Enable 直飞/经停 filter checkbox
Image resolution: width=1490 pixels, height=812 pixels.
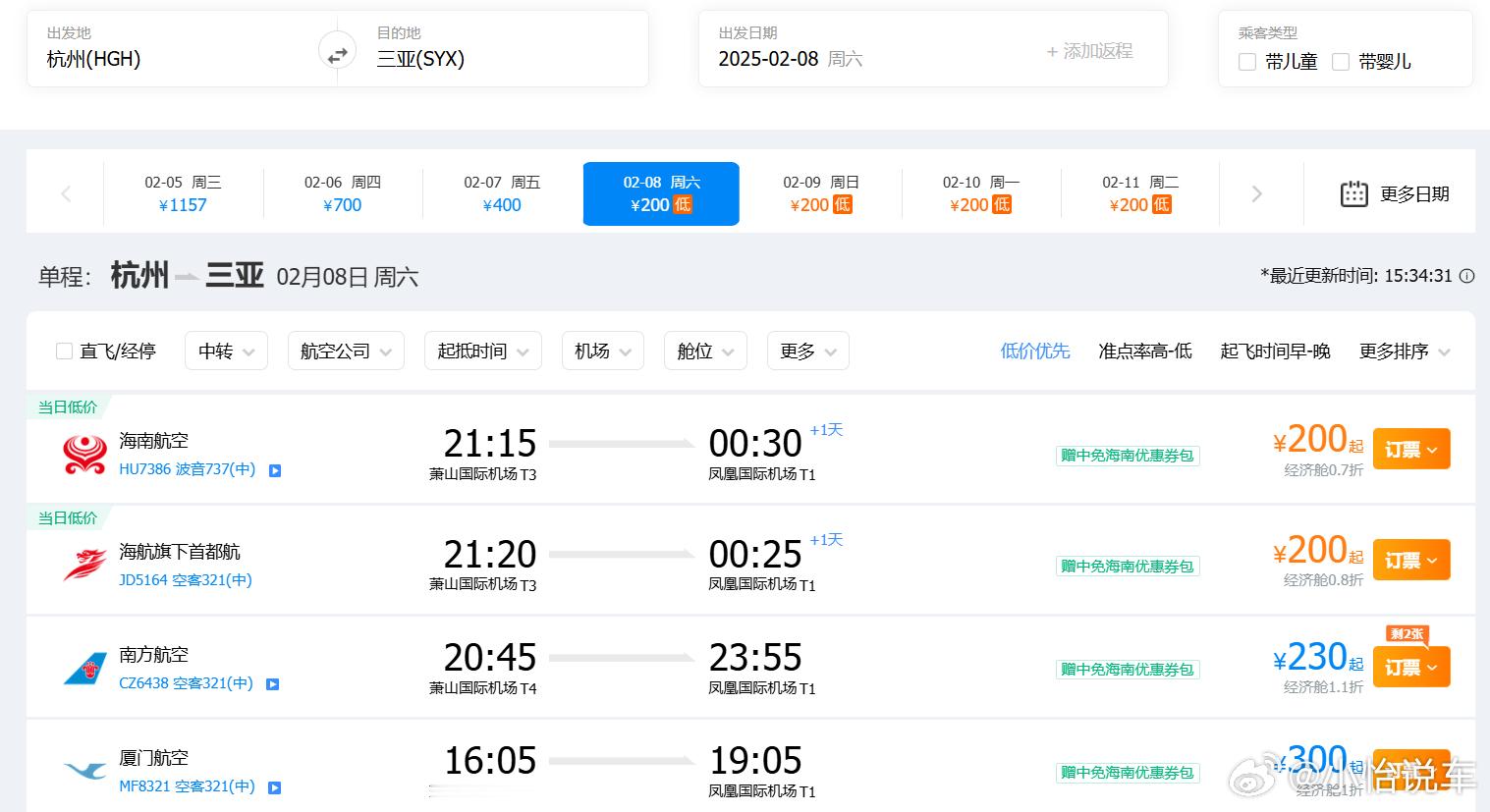(x=65, y=351)
